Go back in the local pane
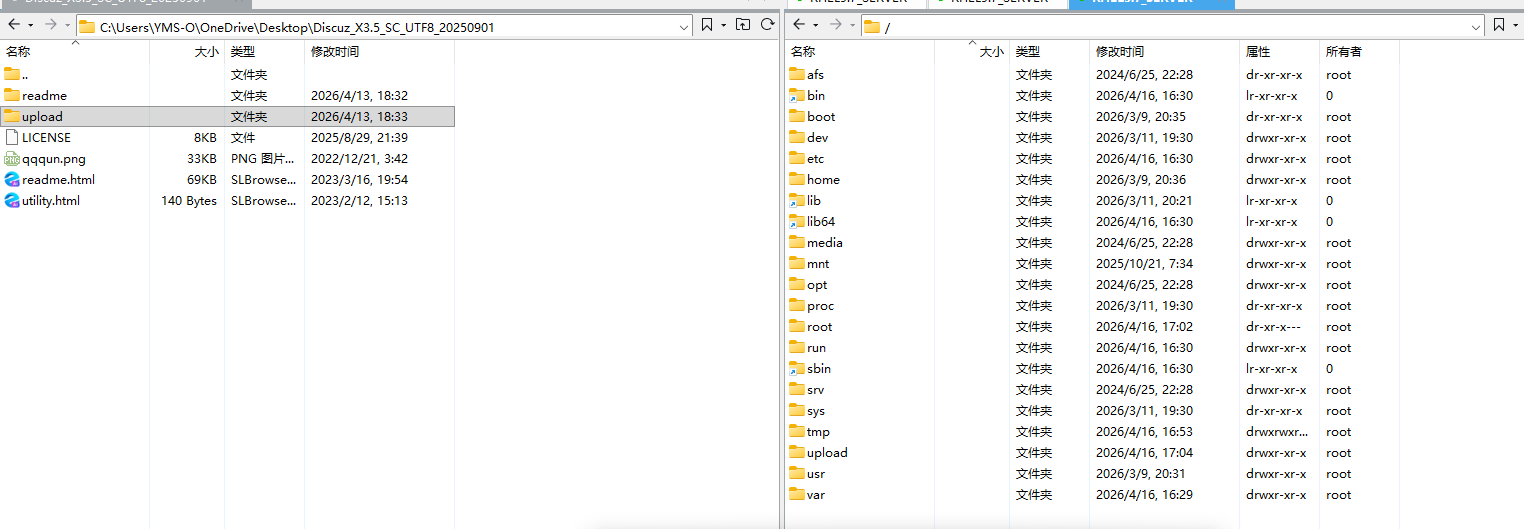 (x=14, y=24)
